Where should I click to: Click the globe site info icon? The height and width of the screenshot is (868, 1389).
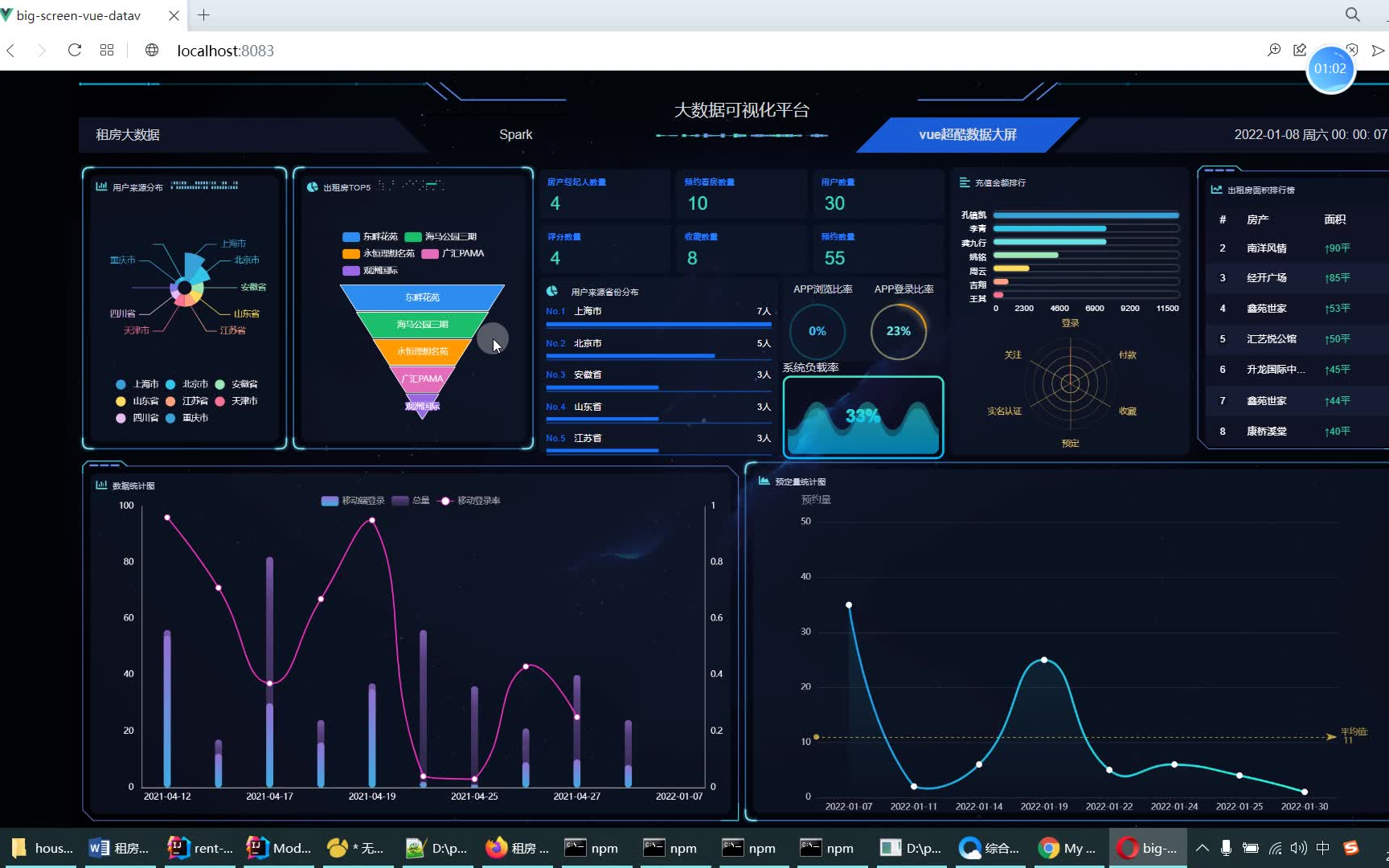click(x=152, y=51)
